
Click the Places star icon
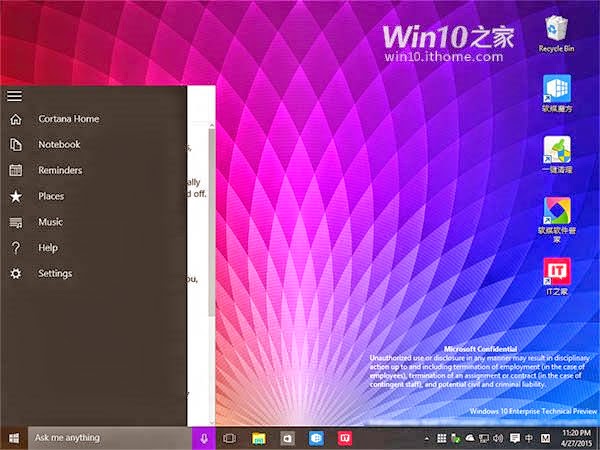click(x=16, y=196)
